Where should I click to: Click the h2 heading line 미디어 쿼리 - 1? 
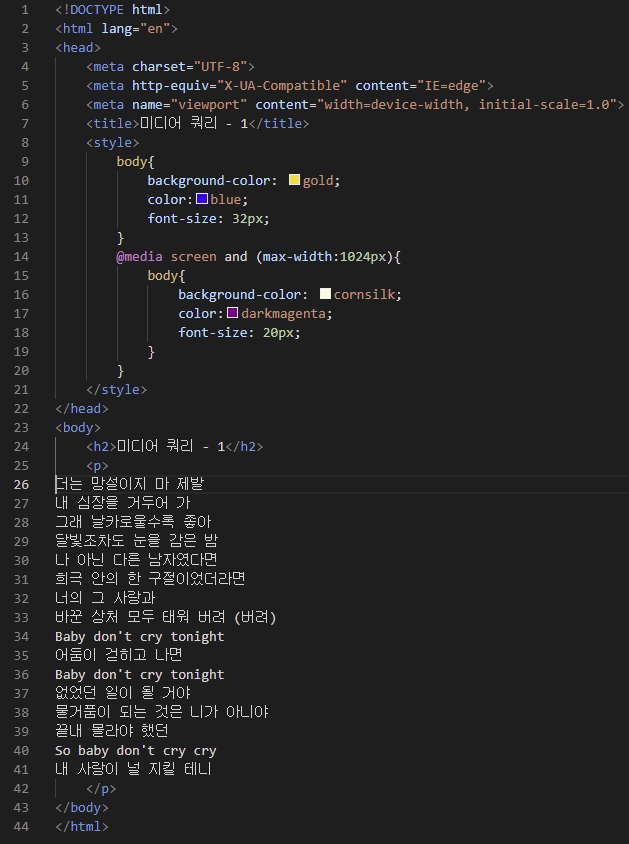tap(174, 447)
